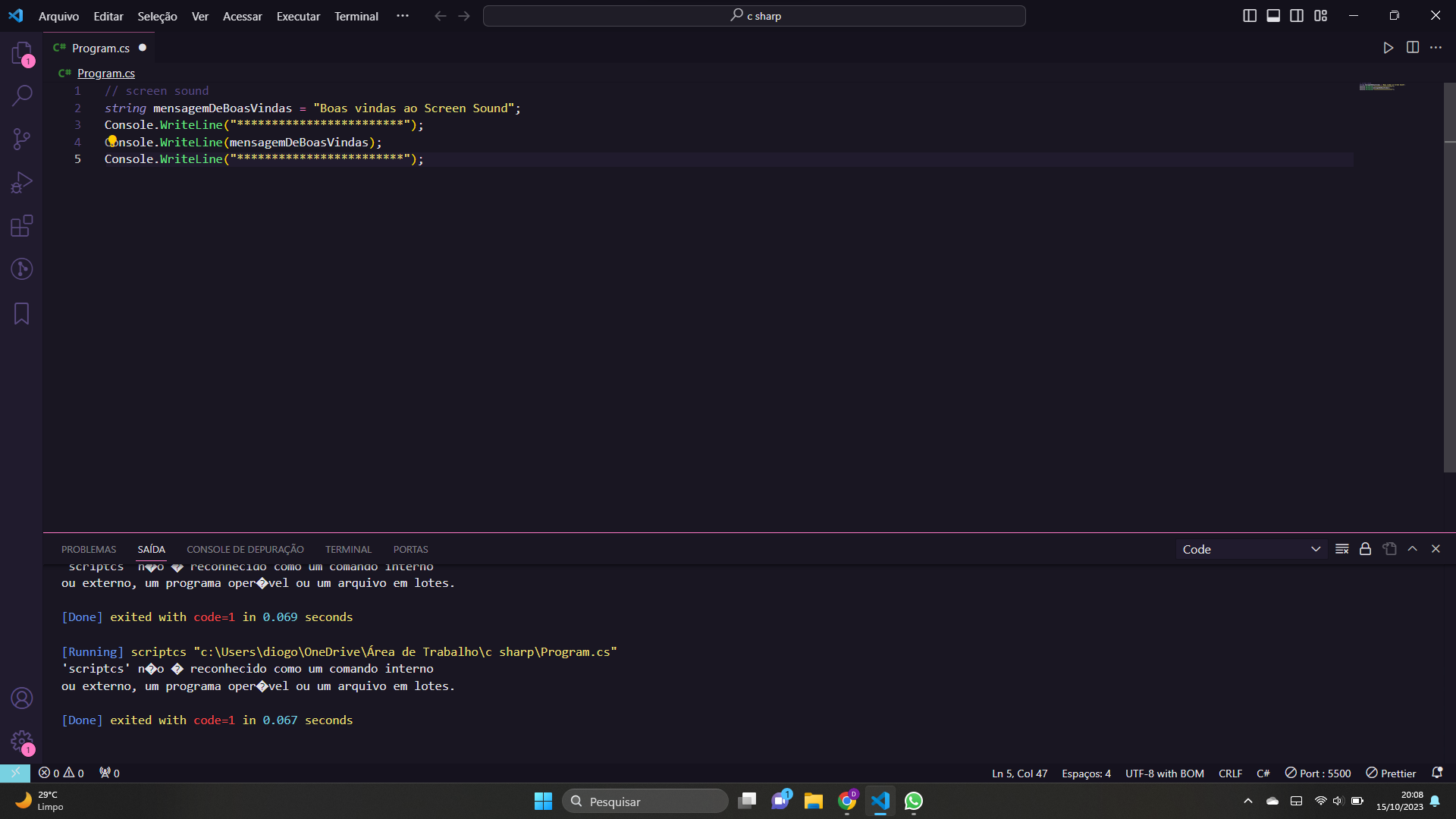Open the Explorer view in activity bar

(22, 53)
